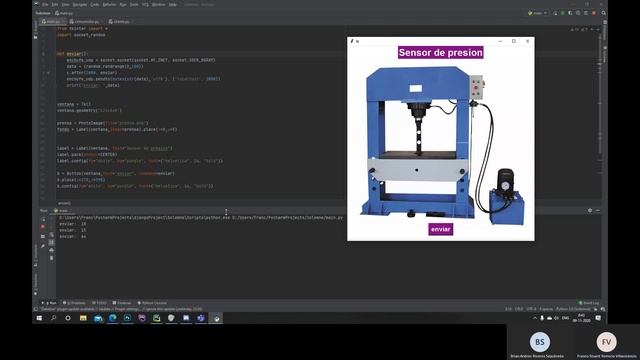Stop the process with the red Run-panel stop icon

[x=43, y=227]
